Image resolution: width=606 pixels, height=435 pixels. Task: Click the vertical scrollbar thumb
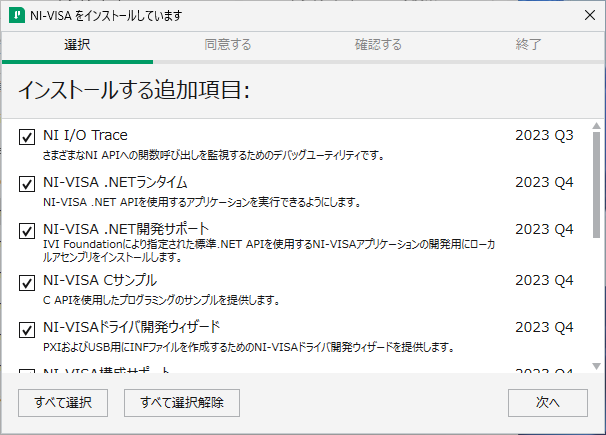[x=596, y=185]
